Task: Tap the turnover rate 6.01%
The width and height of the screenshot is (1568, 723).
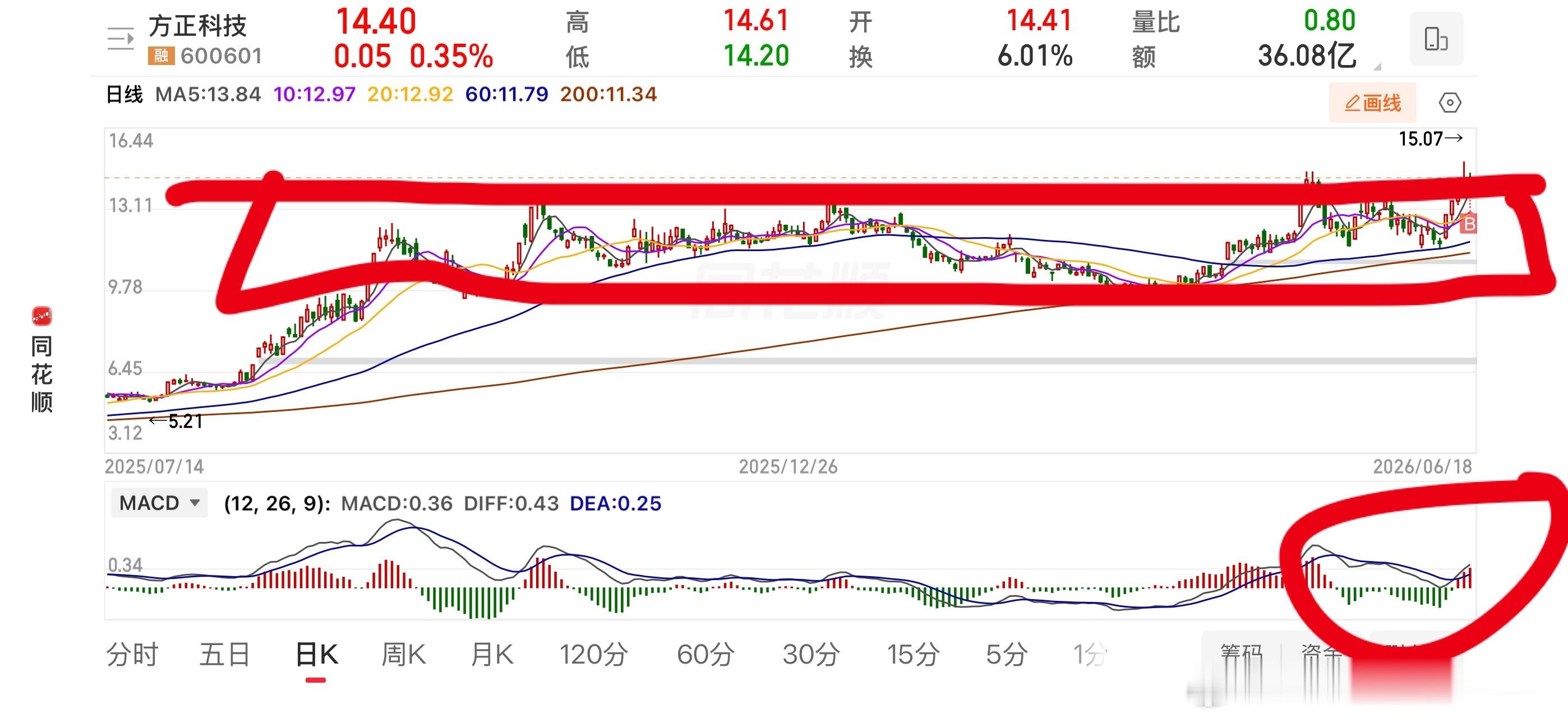Action: pos(1035,56)
